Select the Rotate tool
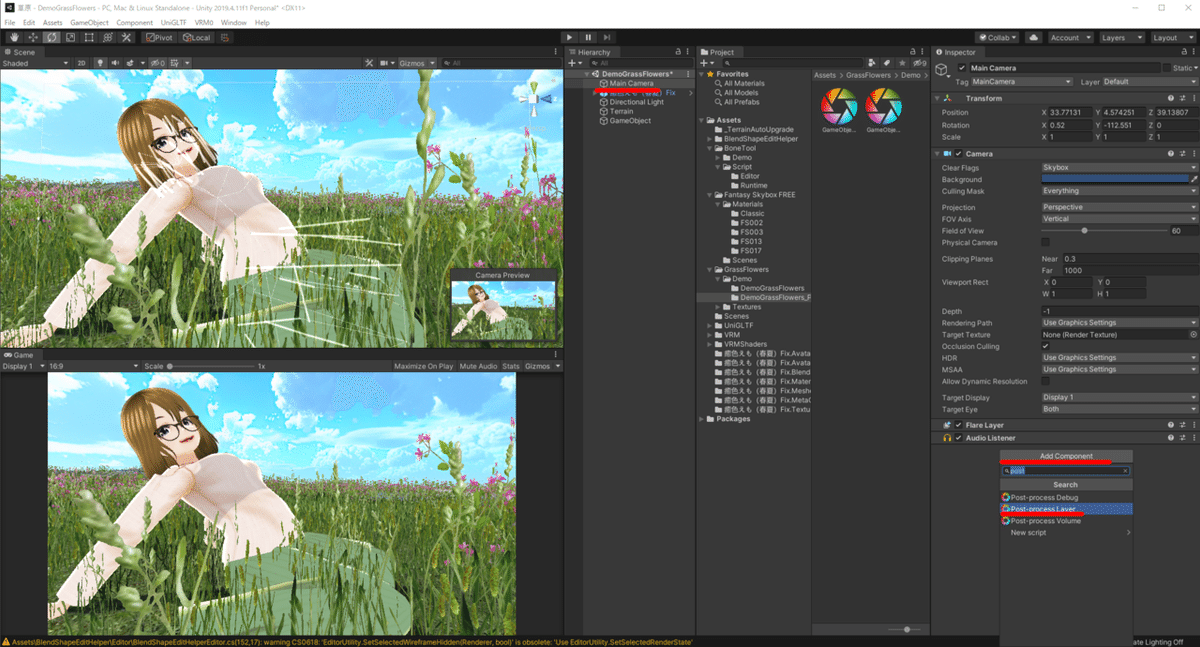Screen dimensions: 1200x647 (x=52, y=37)
